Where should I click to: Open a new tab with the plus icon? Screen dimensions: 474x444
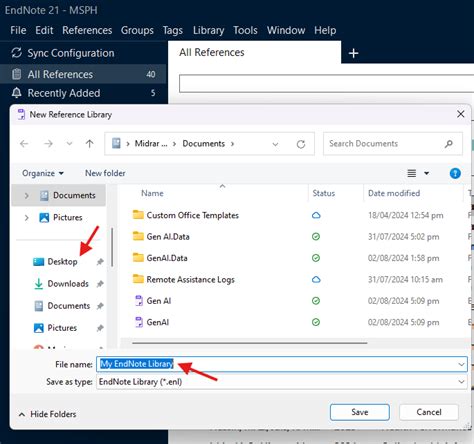click(353, 53)
